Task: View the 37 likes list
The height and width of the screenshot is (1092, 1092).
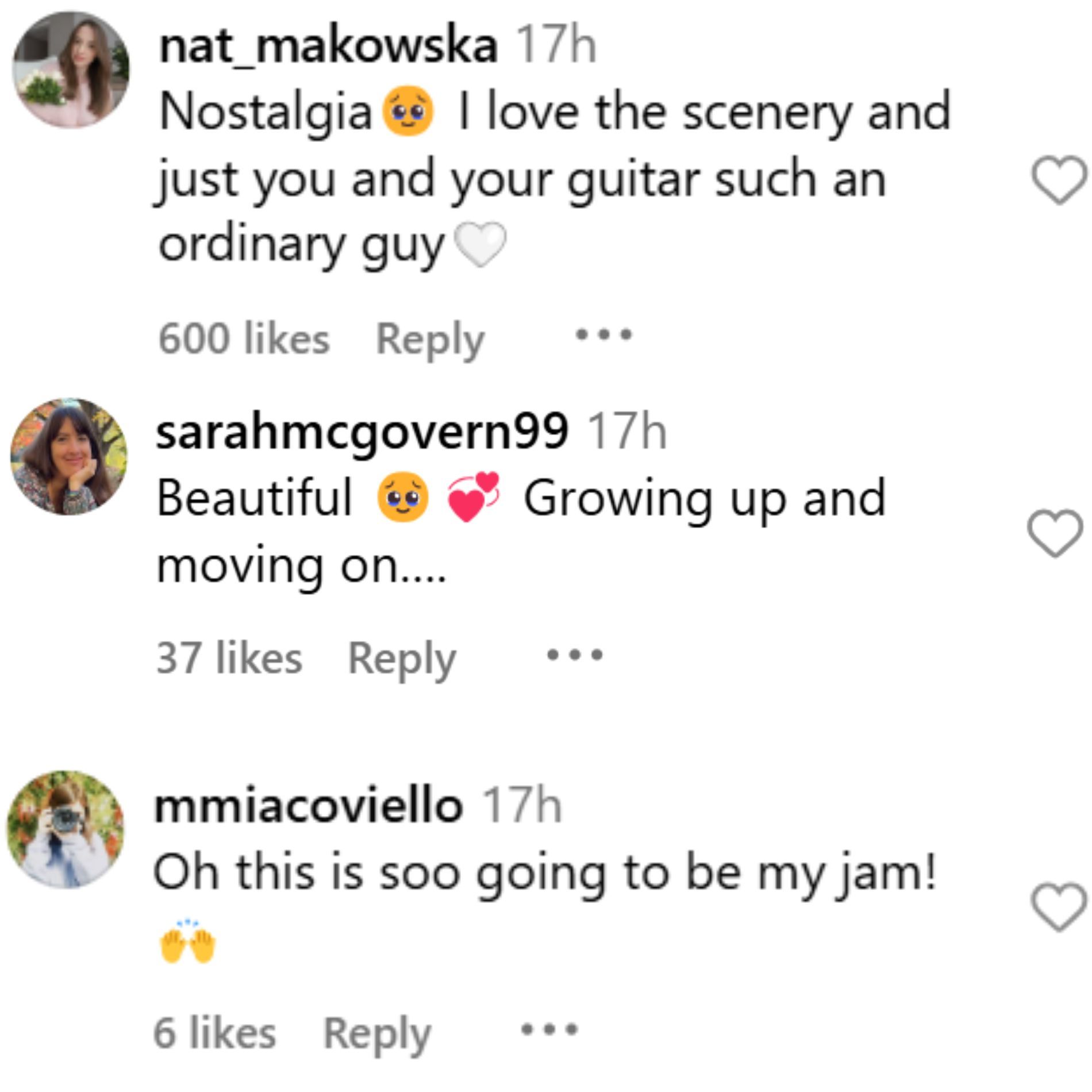Action: pos(229,658)
